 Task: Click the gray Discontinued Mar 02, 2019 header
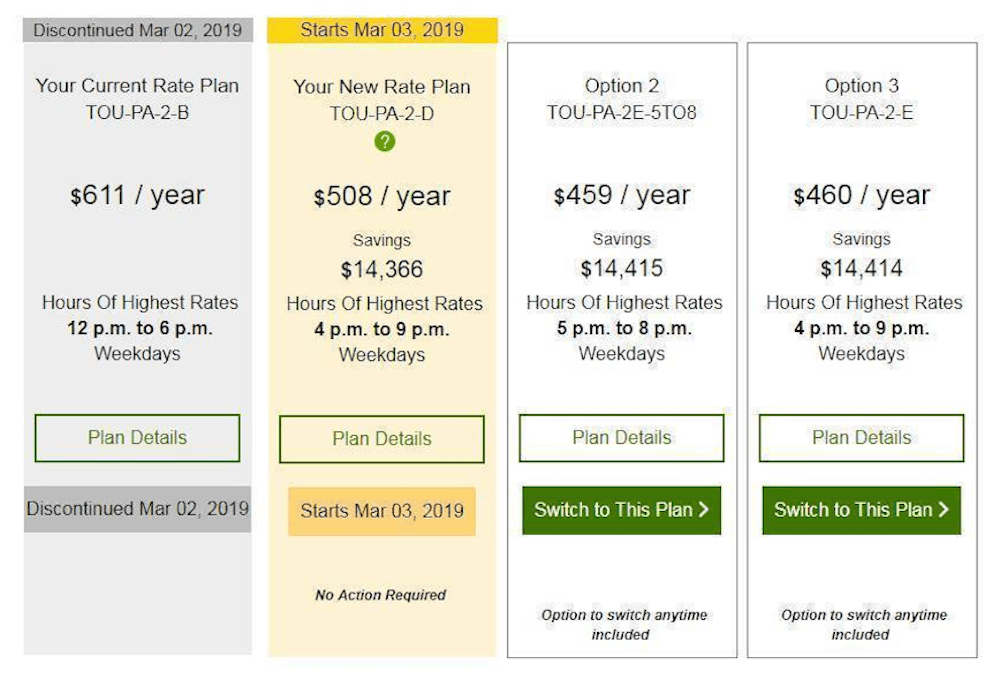coord(138,30)
